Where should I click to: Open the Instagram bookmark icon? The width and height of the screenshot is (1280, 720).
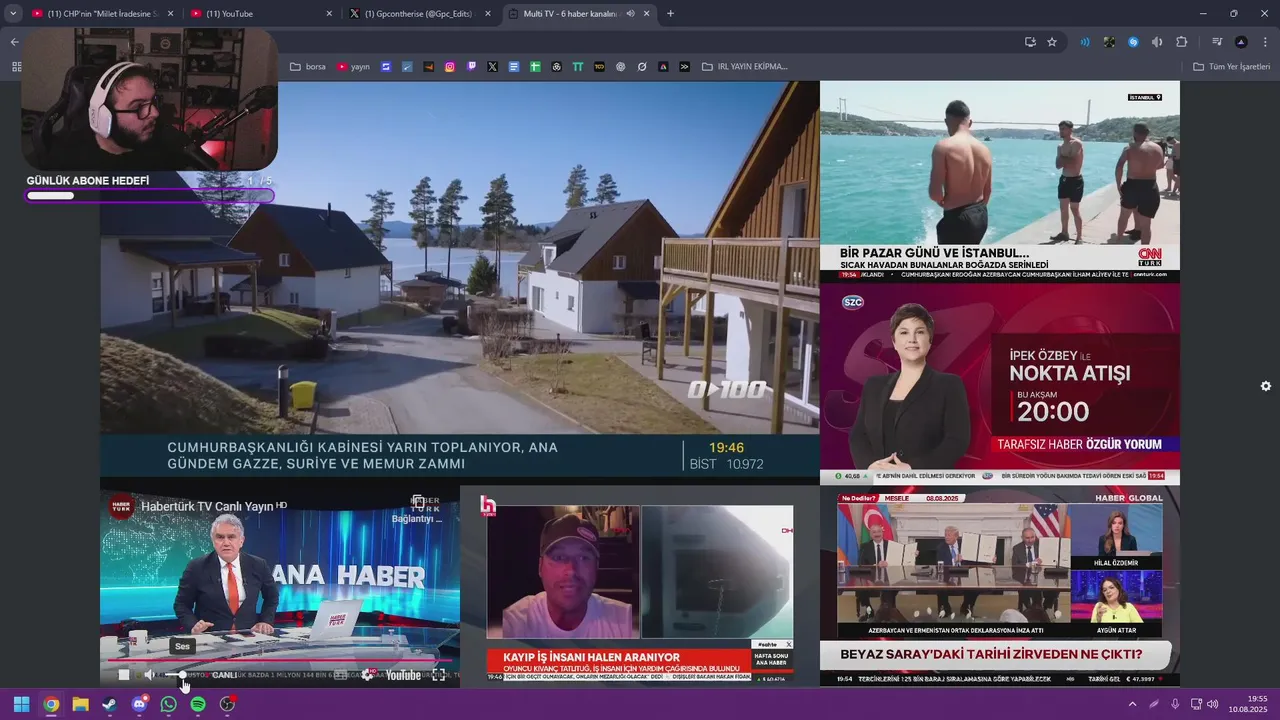(x=450, y=67)
